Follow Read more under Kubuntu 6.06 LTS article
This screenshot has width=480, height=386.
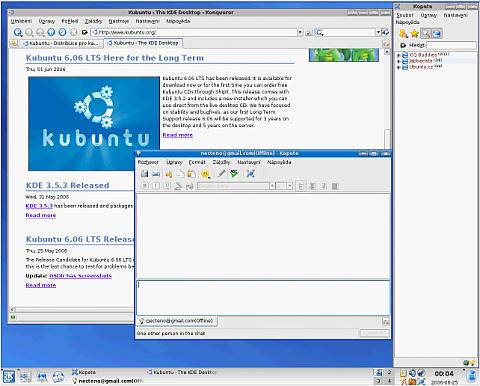178,135
